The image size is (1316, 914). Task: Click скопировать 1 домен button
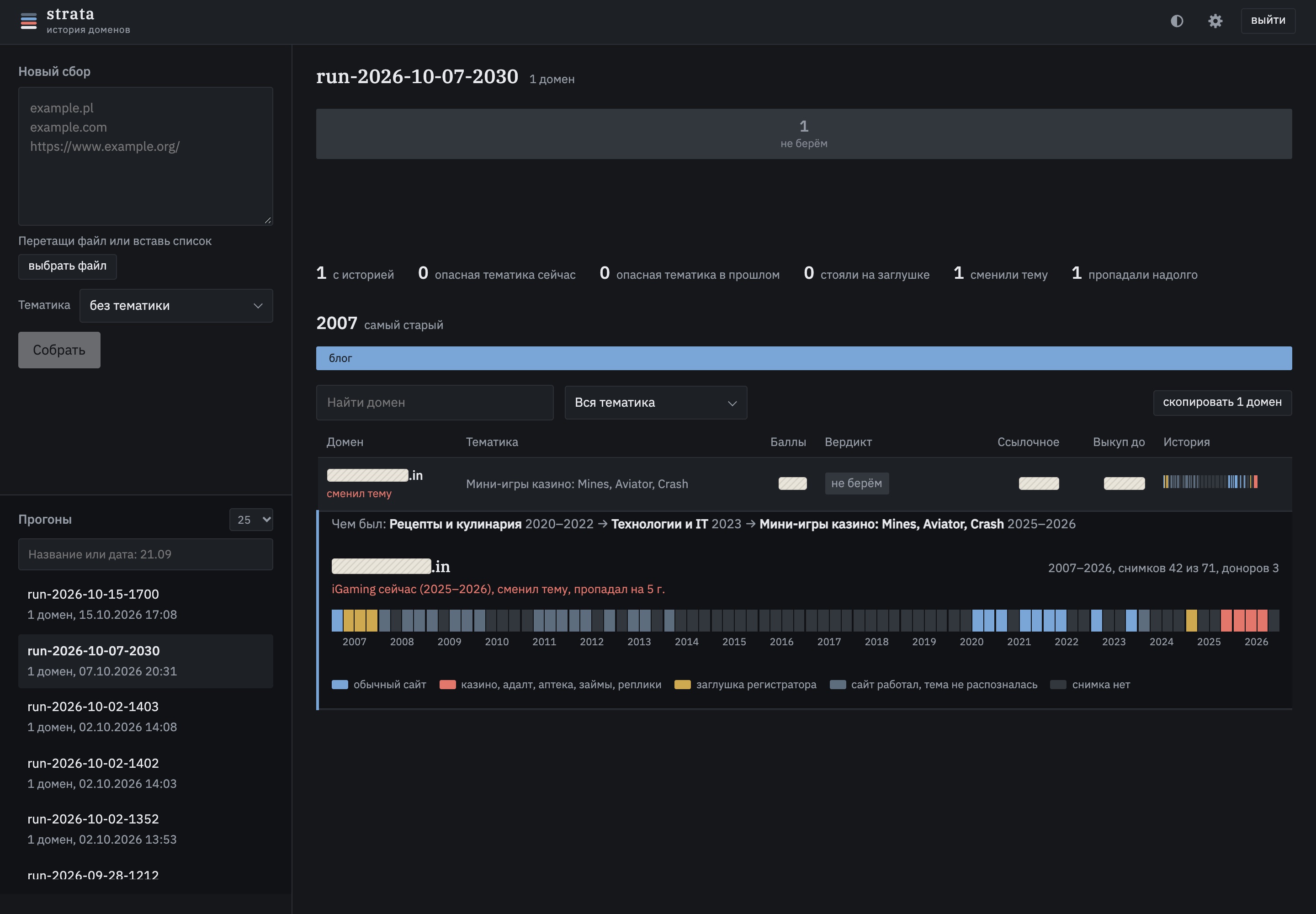(x=1222, y=403)
